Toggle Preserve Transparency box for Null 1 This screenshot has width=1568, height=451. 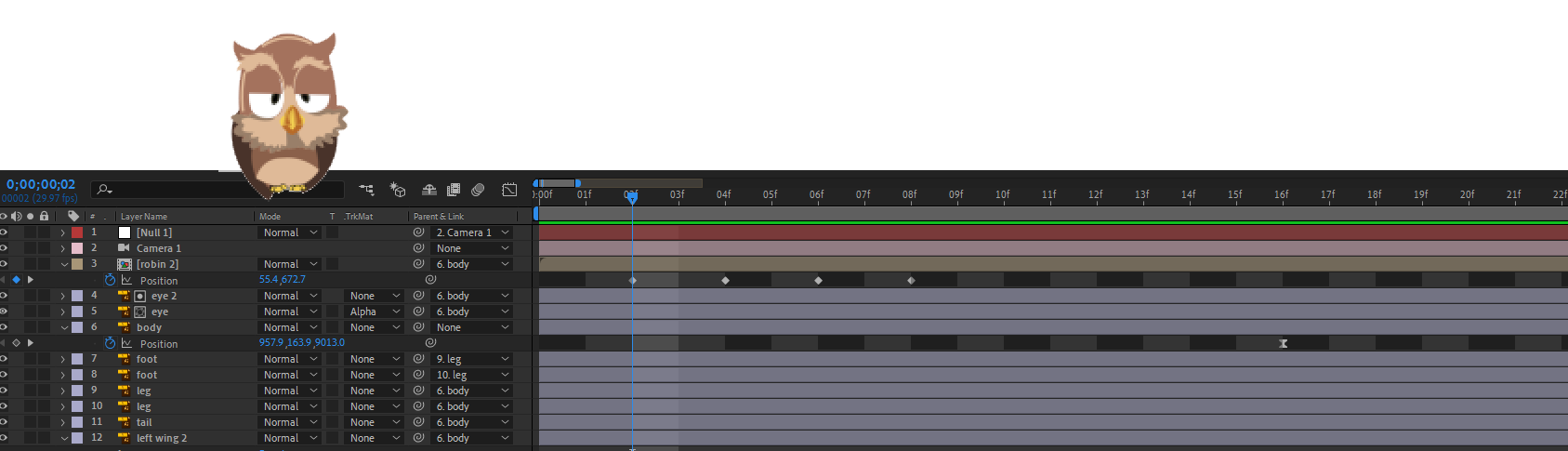click(332, 232)
